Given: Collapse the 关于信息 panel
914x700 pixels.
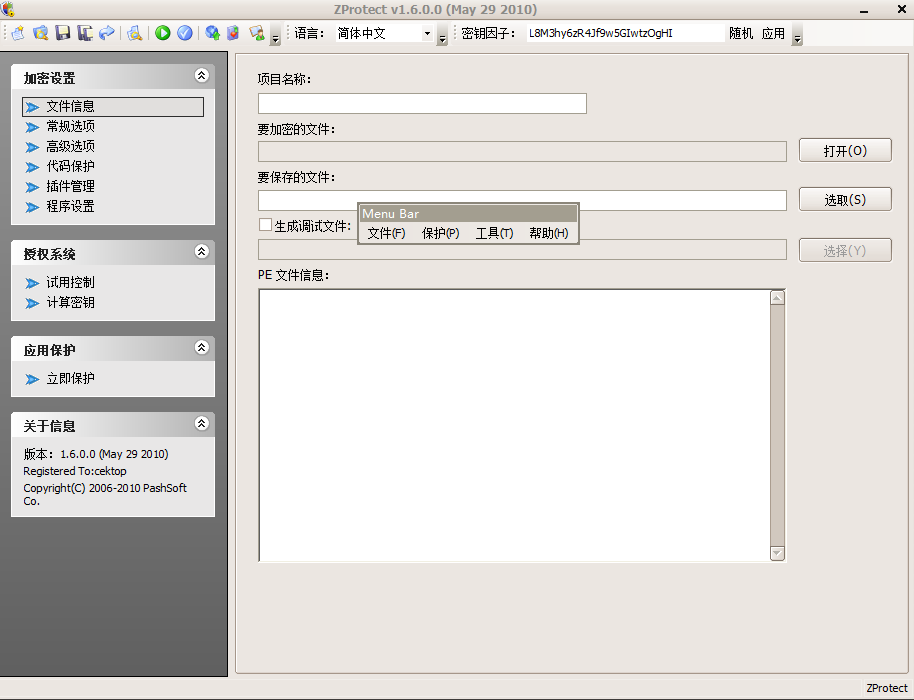Looking at the screenshot, I should 201,424.
